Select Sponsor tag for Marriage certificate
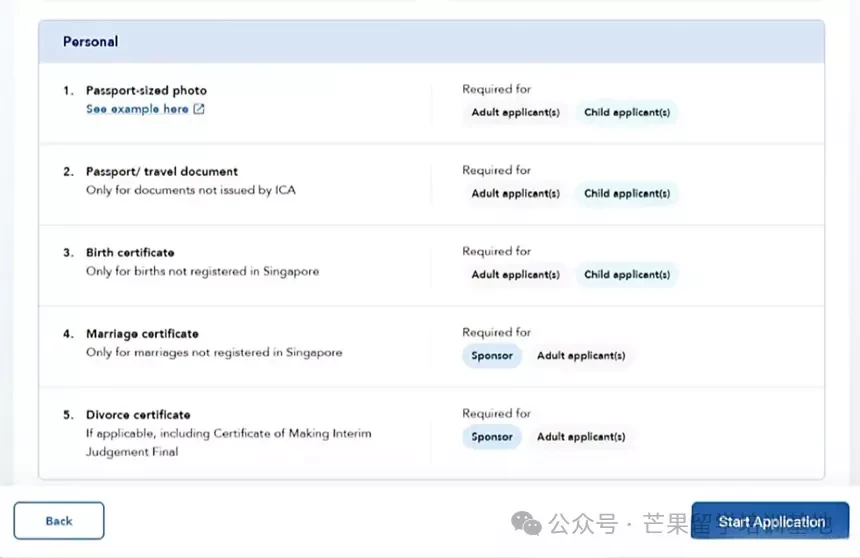The width and height of the screenshot is (860, 558). pos(492,356)
